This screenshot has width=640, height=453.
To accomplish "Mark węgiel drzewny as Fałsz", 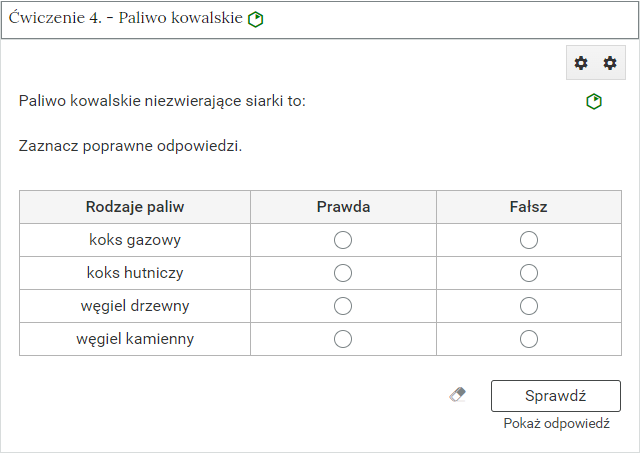I will point(529,306).
